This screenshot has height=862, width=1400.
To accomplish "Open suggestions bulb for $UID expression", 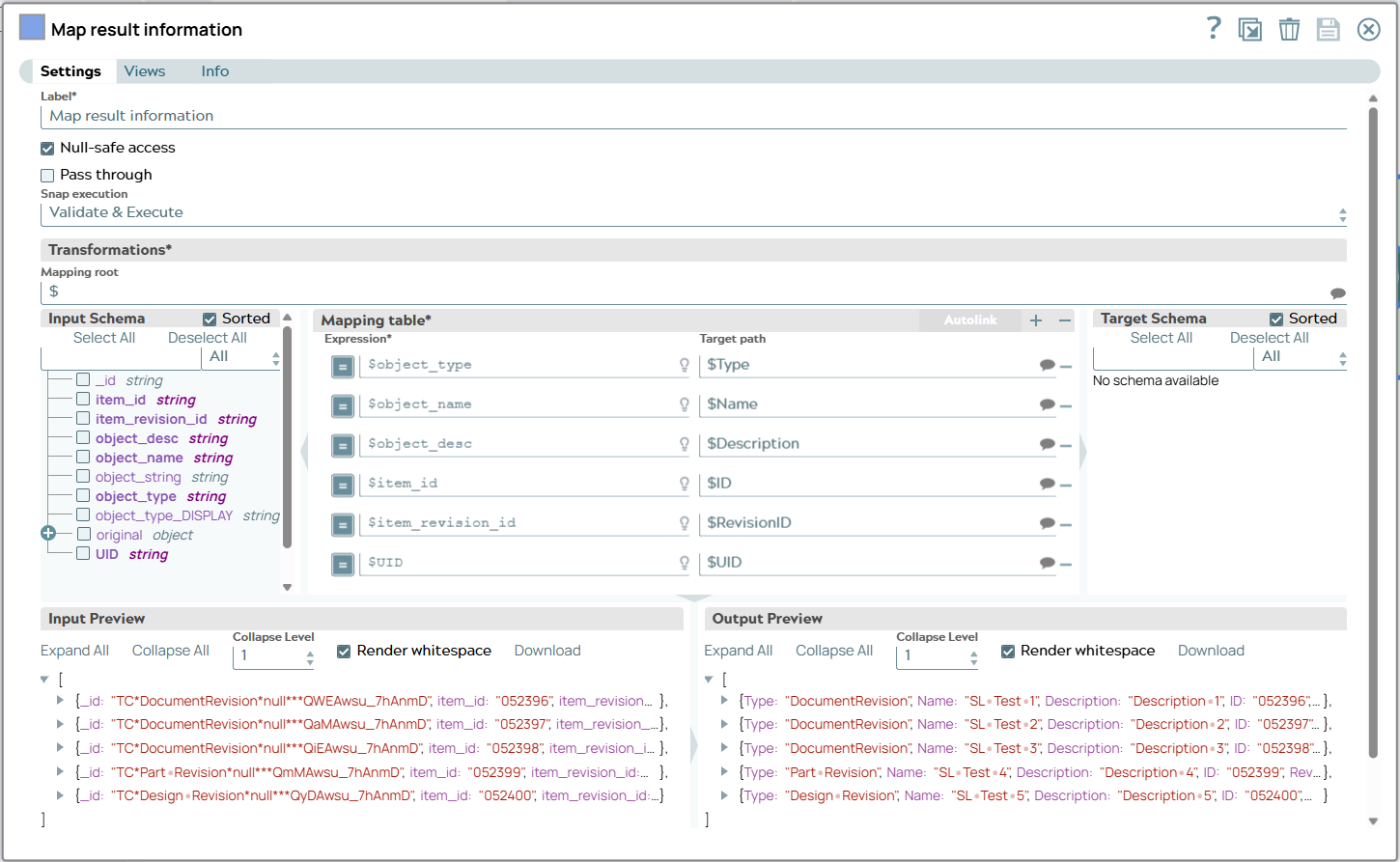I will tap(685, 563).
